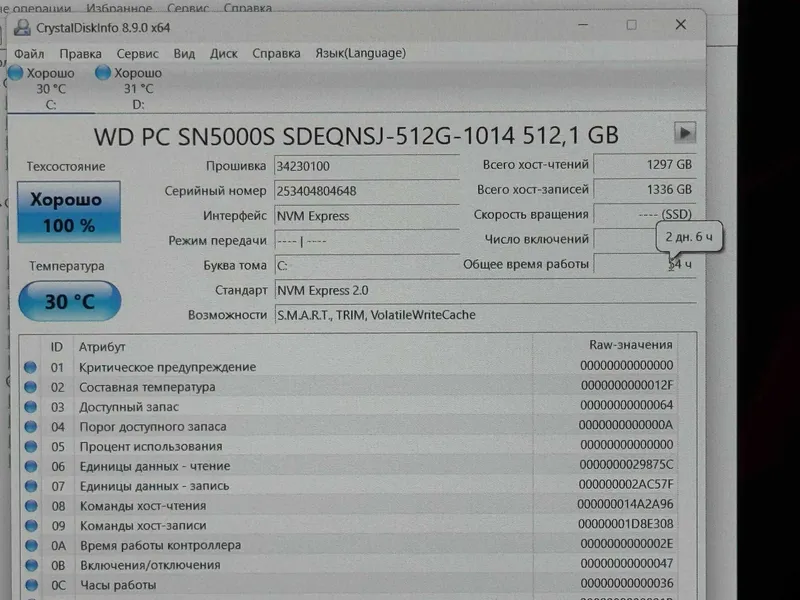Viewport: 800px width, 600px height.
Task: Click the Интерфейс field NVM Express
Action: tap(366, 216)
